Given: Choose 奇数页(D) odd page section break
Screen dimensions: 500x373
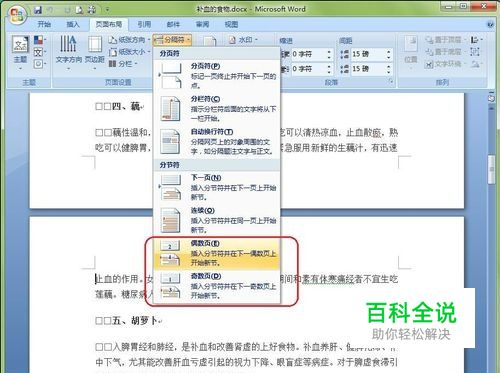Looking at the screenshot, I should point(217,286).
